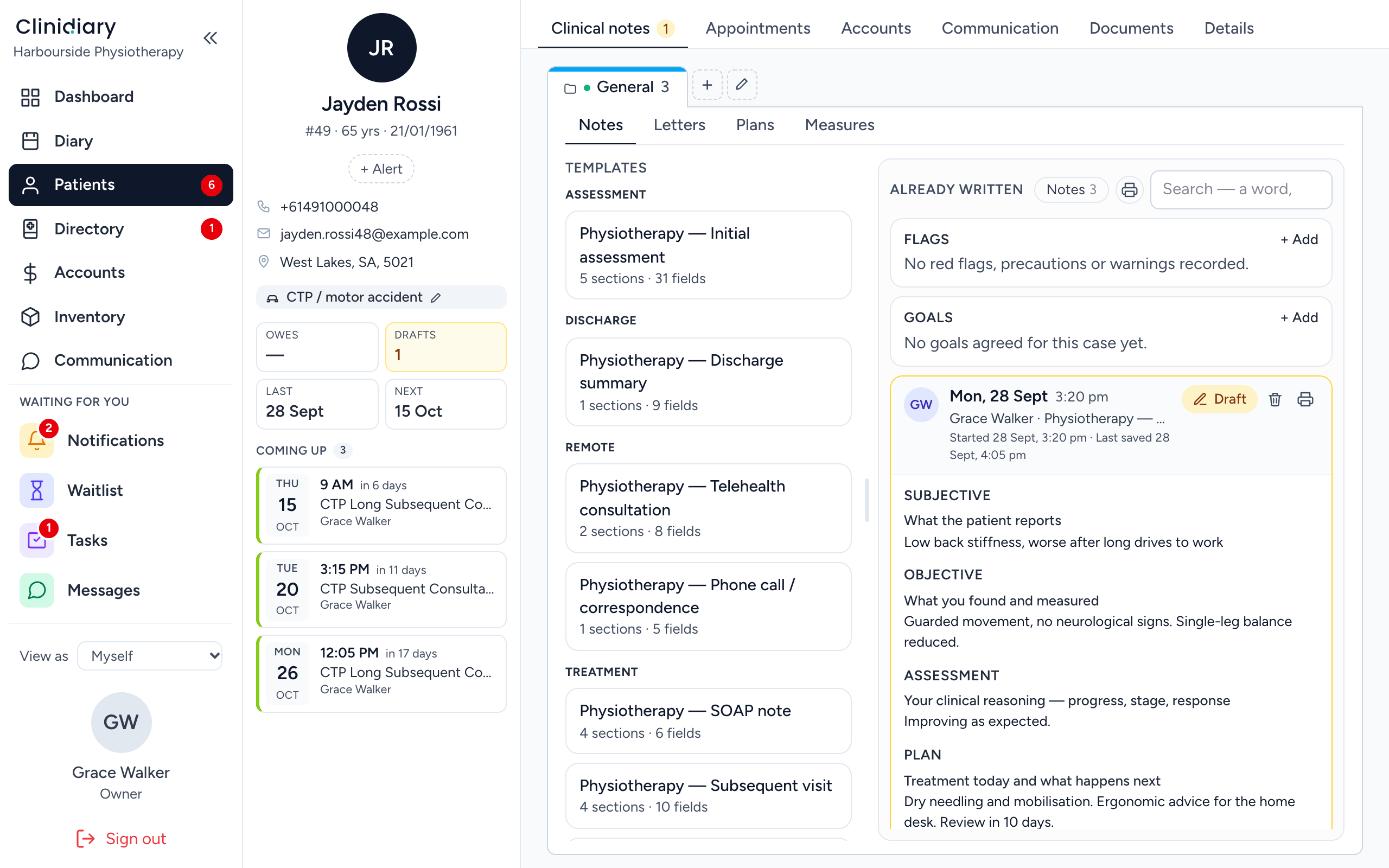Image resolution: width=1389 pixels, height=868 pixels.
Task: Open the Tasks list
Action: 120,540
